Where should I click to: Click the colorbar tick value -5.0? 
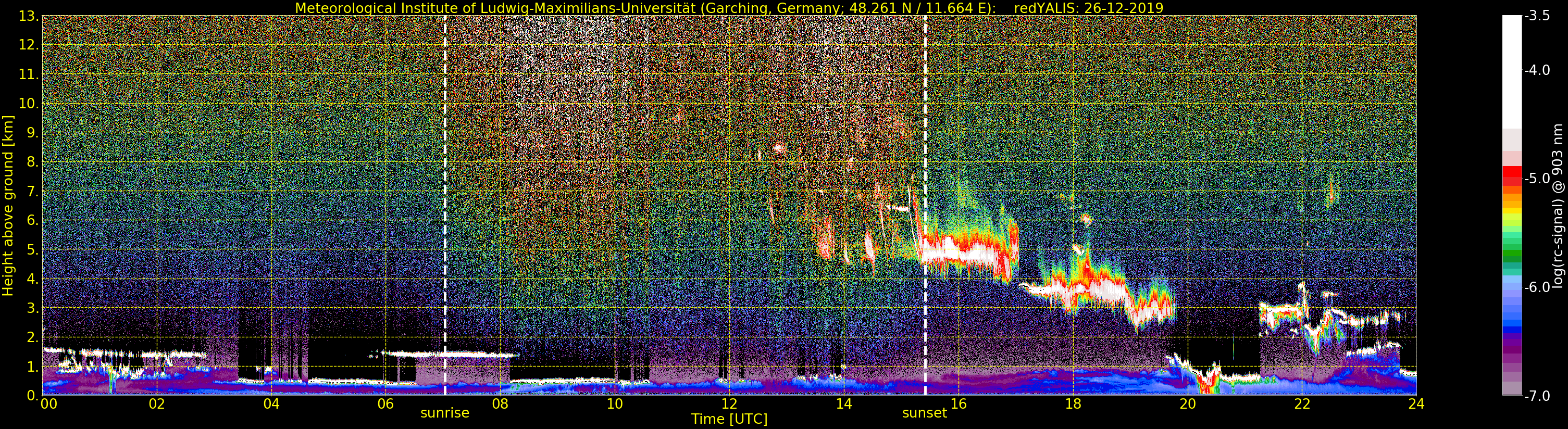click(x=1538, y=179)
